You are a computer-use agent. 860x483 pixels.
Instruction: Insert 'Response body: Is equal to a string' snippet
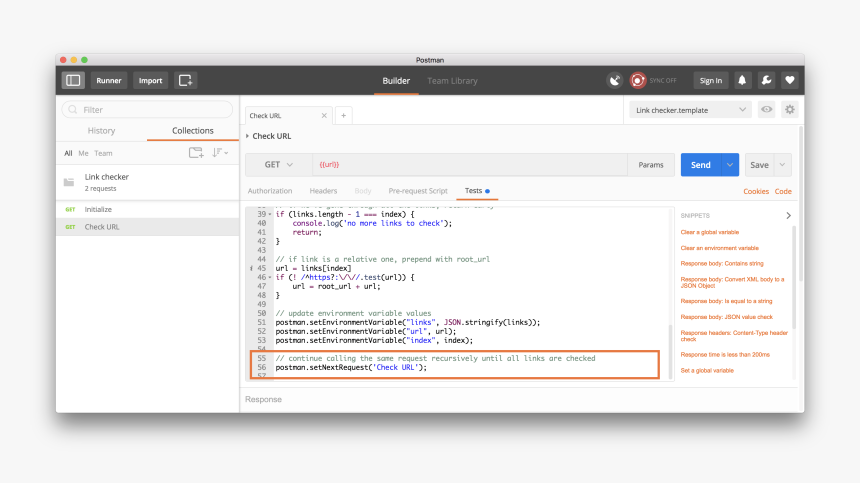pos(726,301)
